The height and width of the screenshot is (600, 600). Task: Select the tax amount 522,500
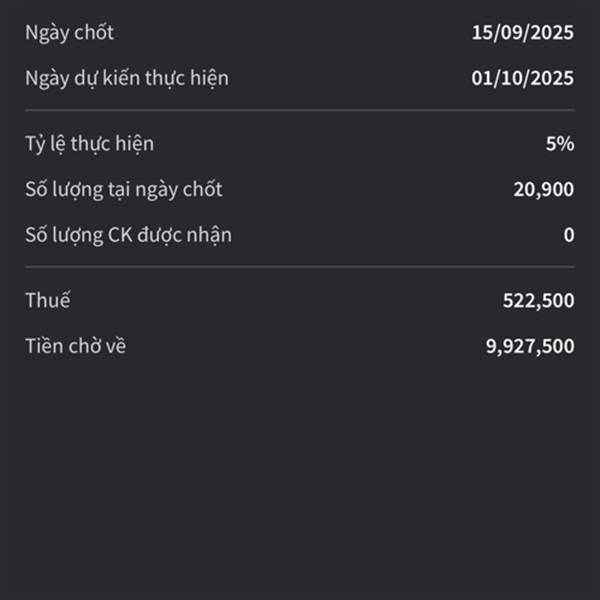coord(538,301)
